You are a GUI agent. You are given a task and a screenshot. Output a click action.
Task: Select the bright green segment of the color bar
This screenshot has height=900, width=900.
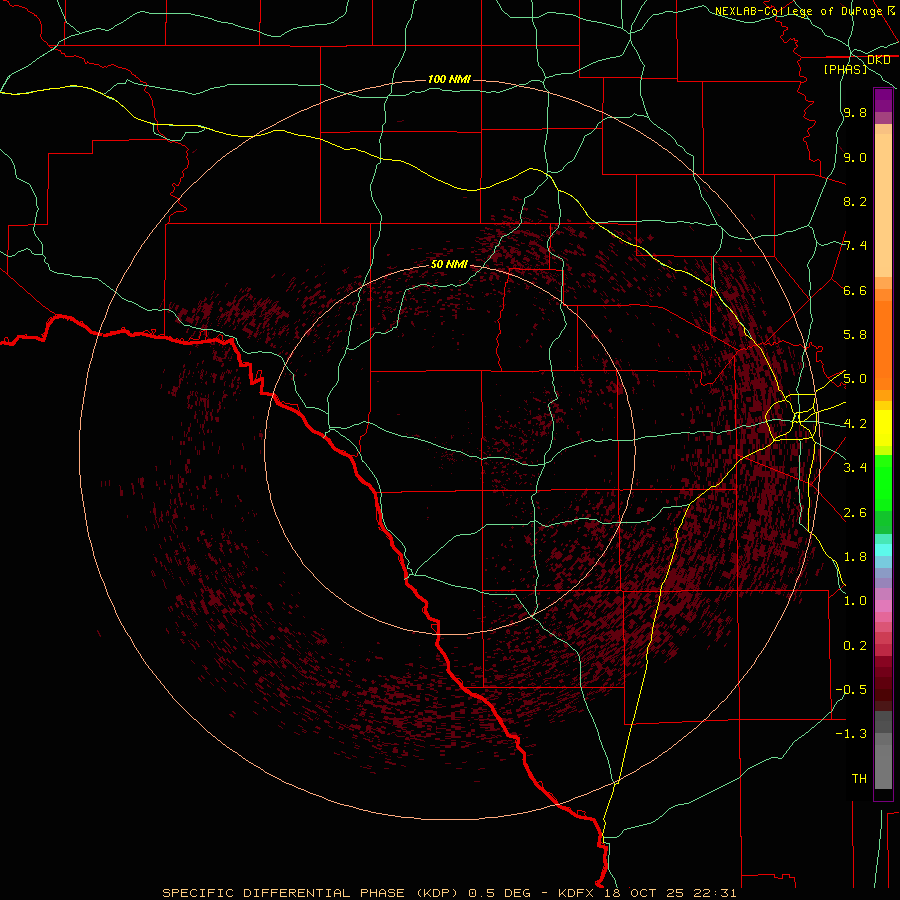[x=883, y=482]
